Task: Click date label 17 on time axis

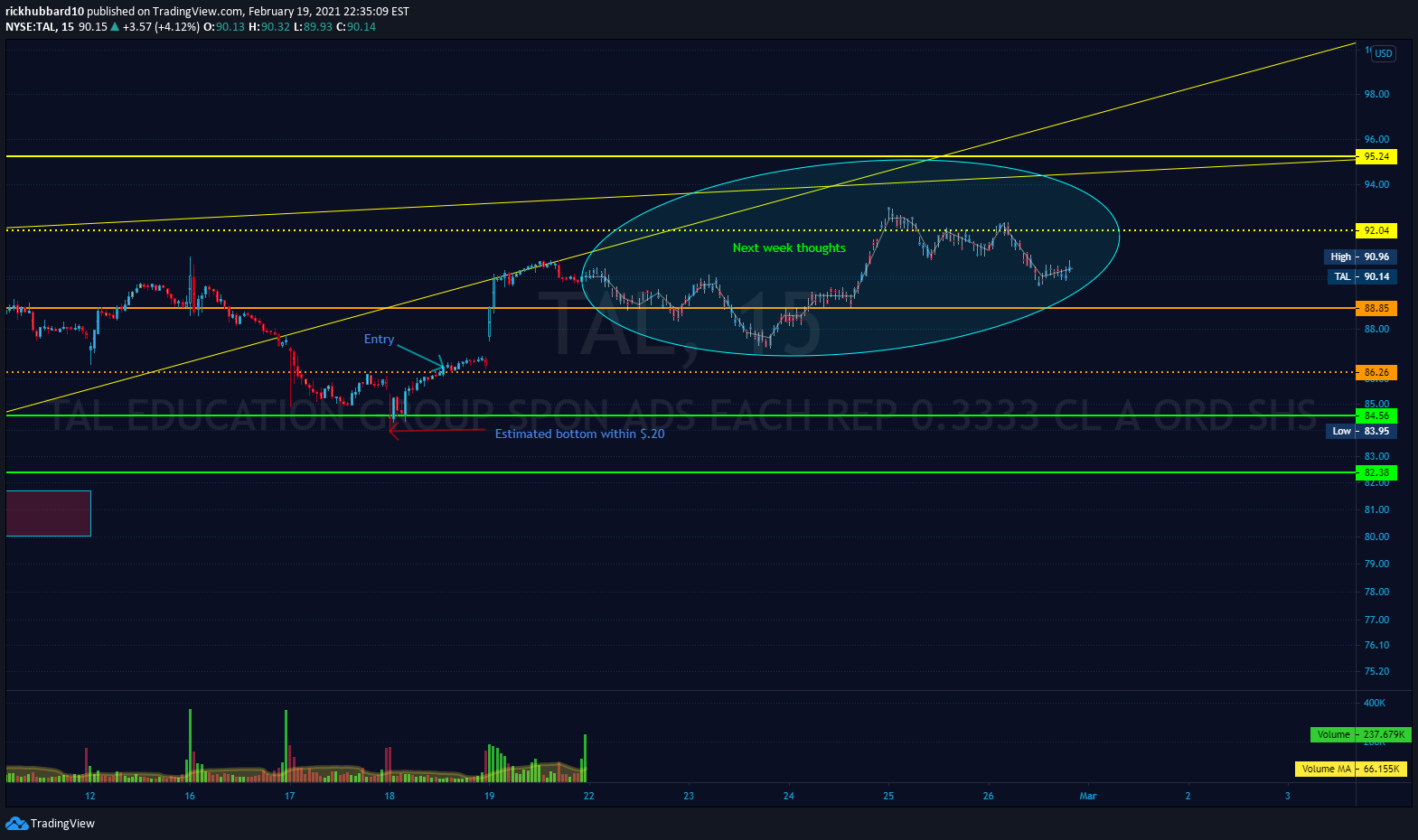Action: point(289,796)
